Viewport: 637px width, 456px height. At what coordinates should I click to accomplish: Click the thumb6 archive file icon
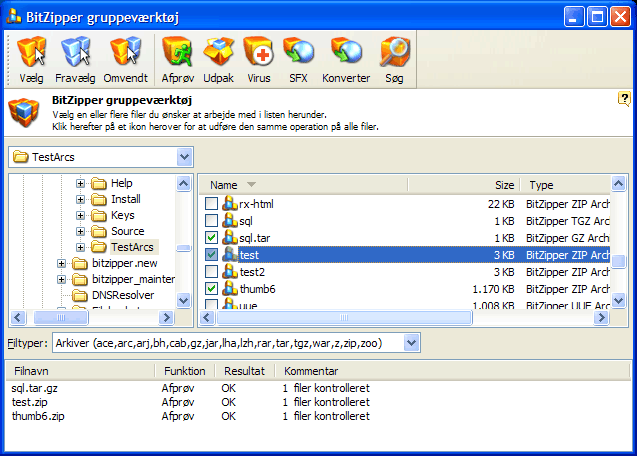tap(230, 289)
